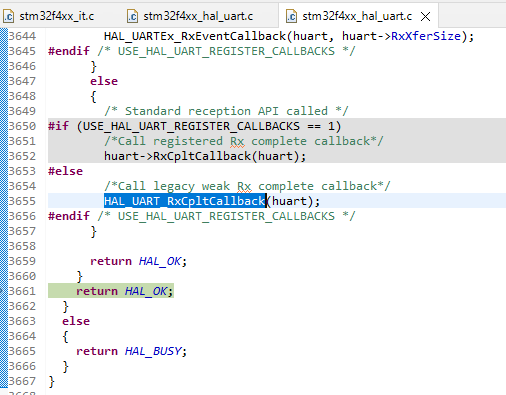Viewport: 506px width, 395px height.
Task: Click the #if USE_HAL_UART_REGISTER_CALLBACKS line 3650
Action: pyautogui.click(x=195, y=126)
